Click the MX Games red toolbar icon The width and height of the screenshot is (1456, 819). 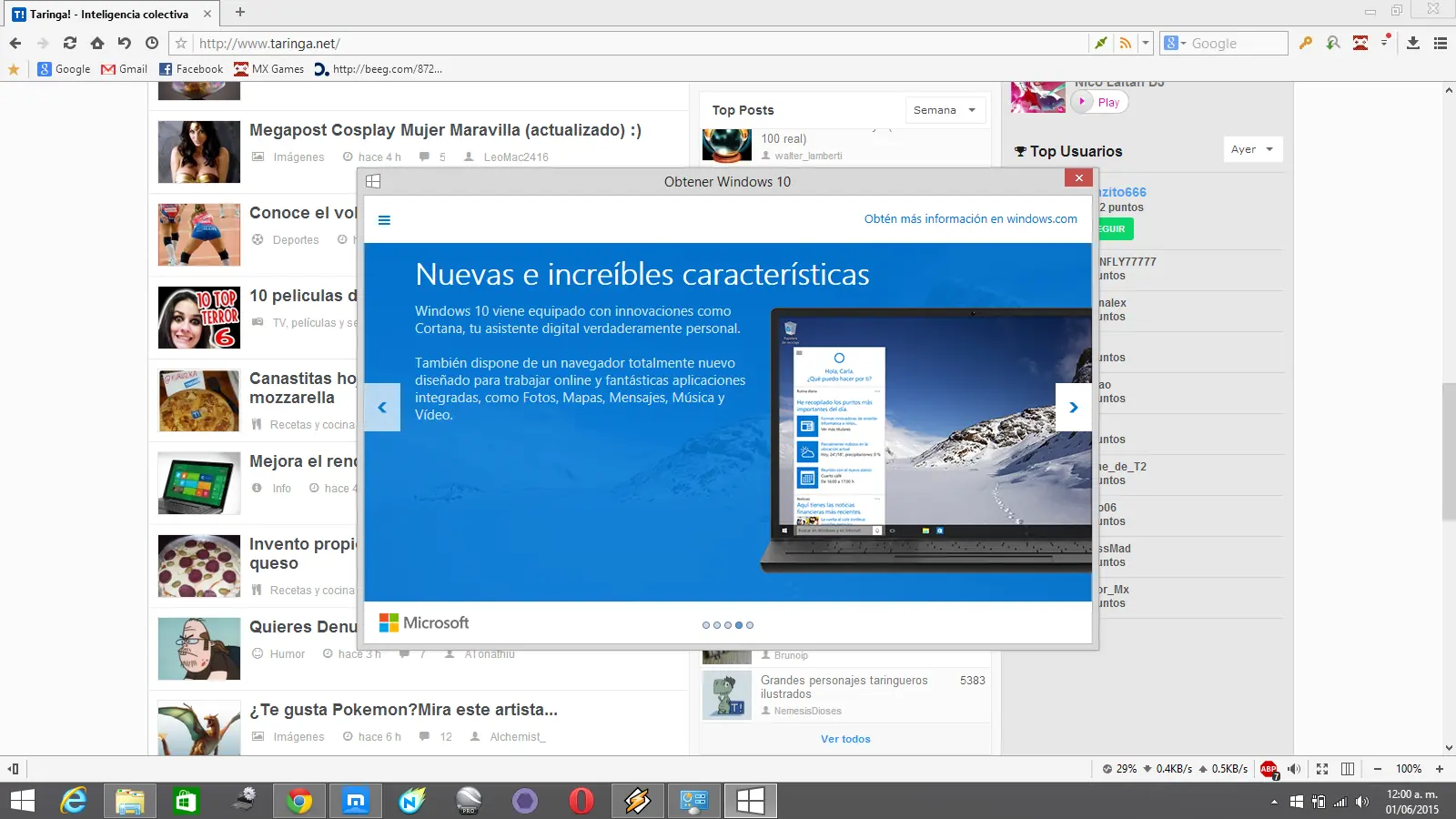(x=1360, y=43)
